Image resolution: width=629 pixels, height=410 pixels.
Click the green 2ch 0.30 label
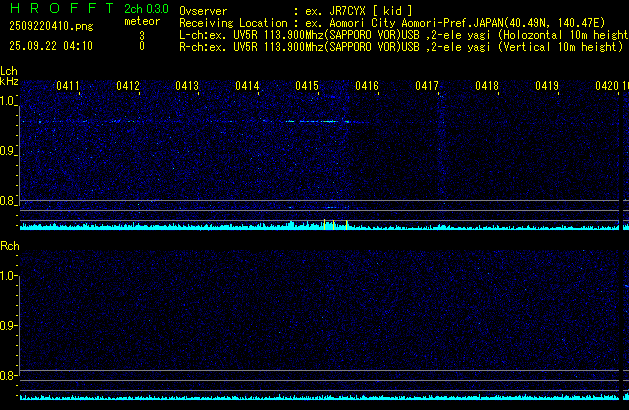[x=146, y=9]
